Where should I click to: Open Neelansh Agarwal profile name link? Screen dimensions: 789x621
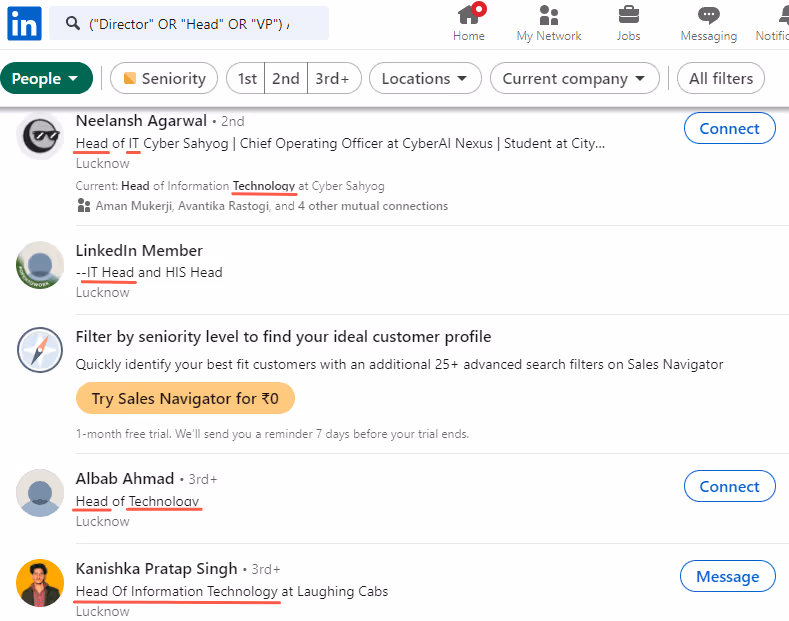click(141, 121)
